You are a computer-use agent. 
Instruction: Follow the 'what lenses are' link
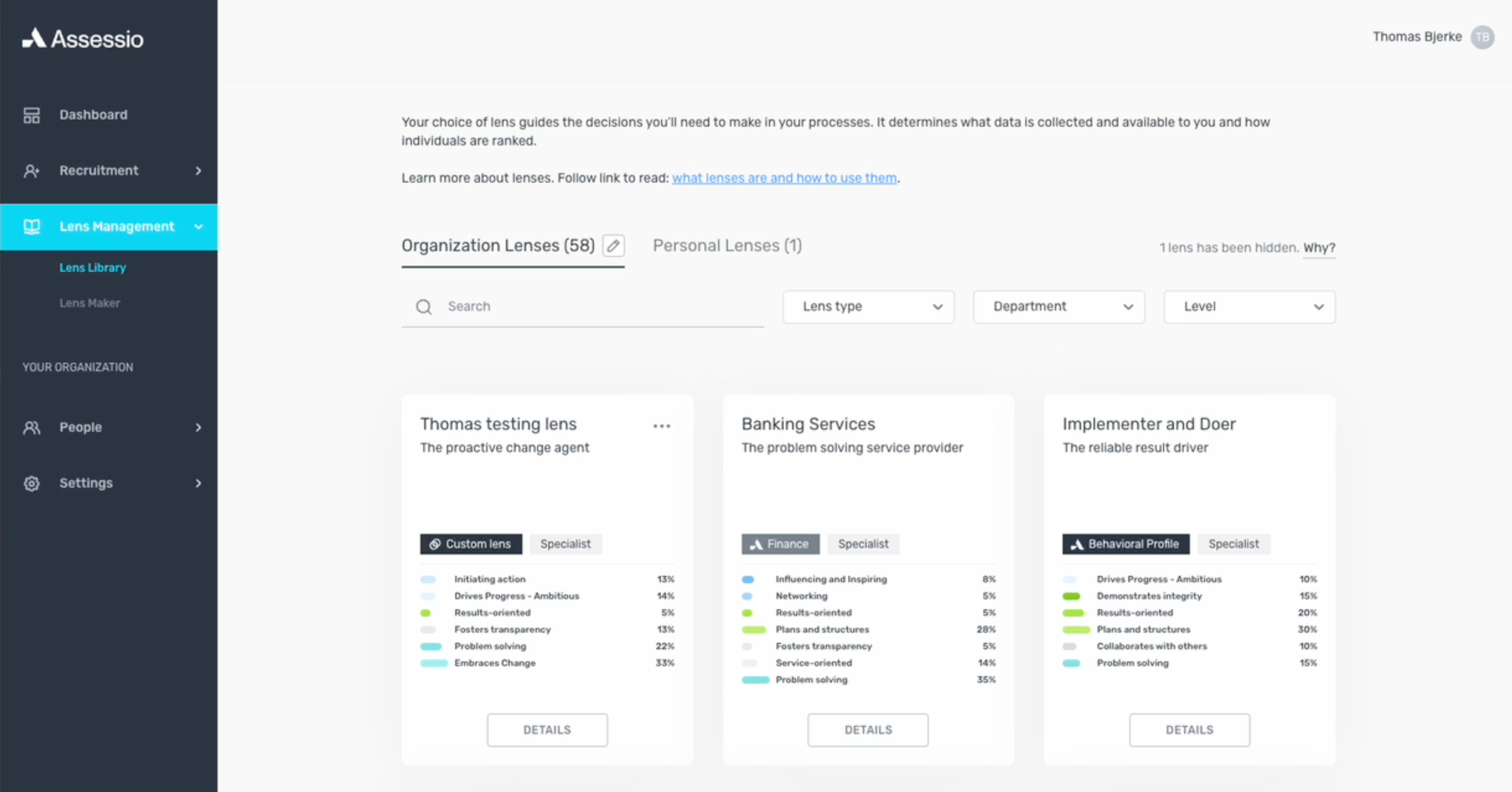click(784, 178)
